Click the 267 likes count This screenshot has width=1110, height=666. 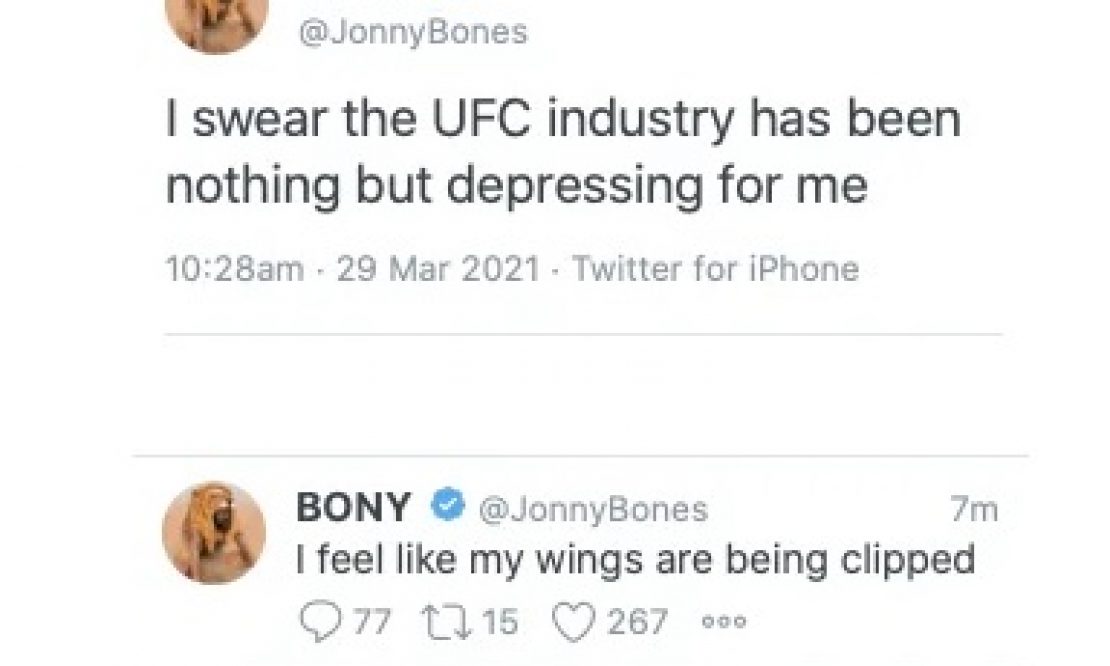click(x=637, y=622)
